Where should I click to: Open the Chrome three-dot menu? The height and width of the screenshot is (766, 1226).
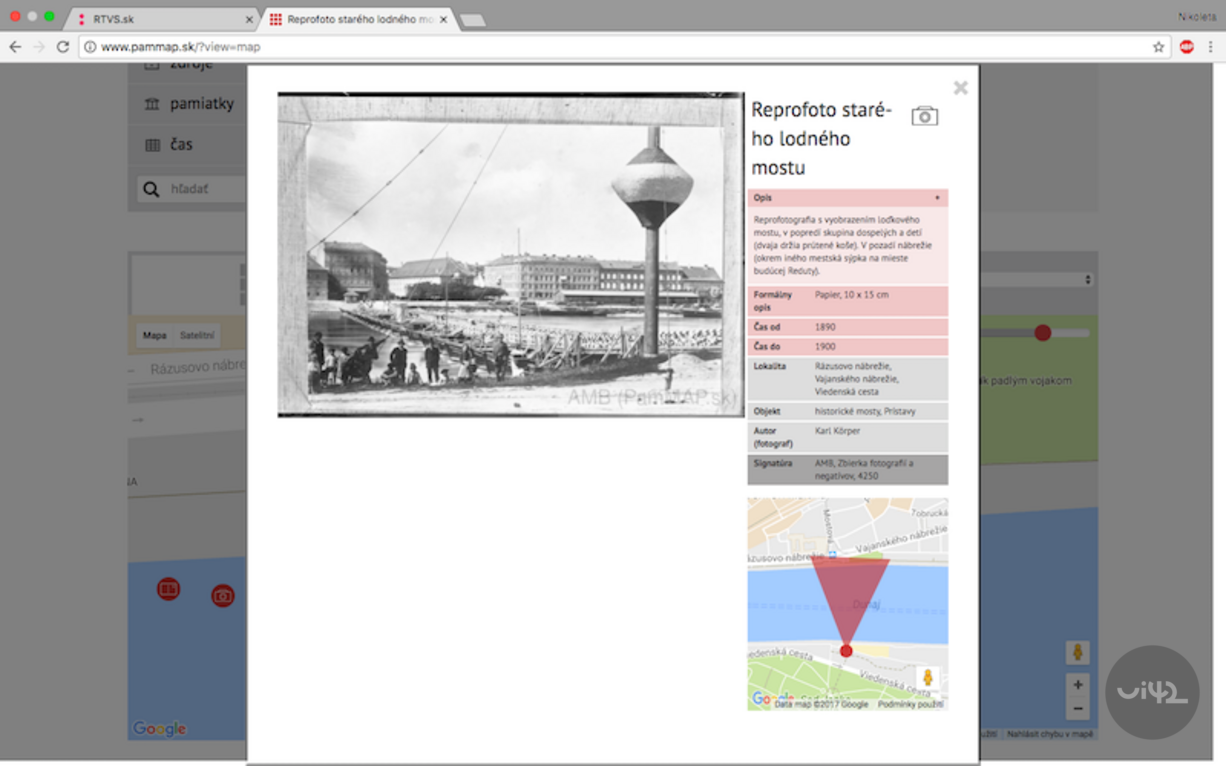[1210, 47]
